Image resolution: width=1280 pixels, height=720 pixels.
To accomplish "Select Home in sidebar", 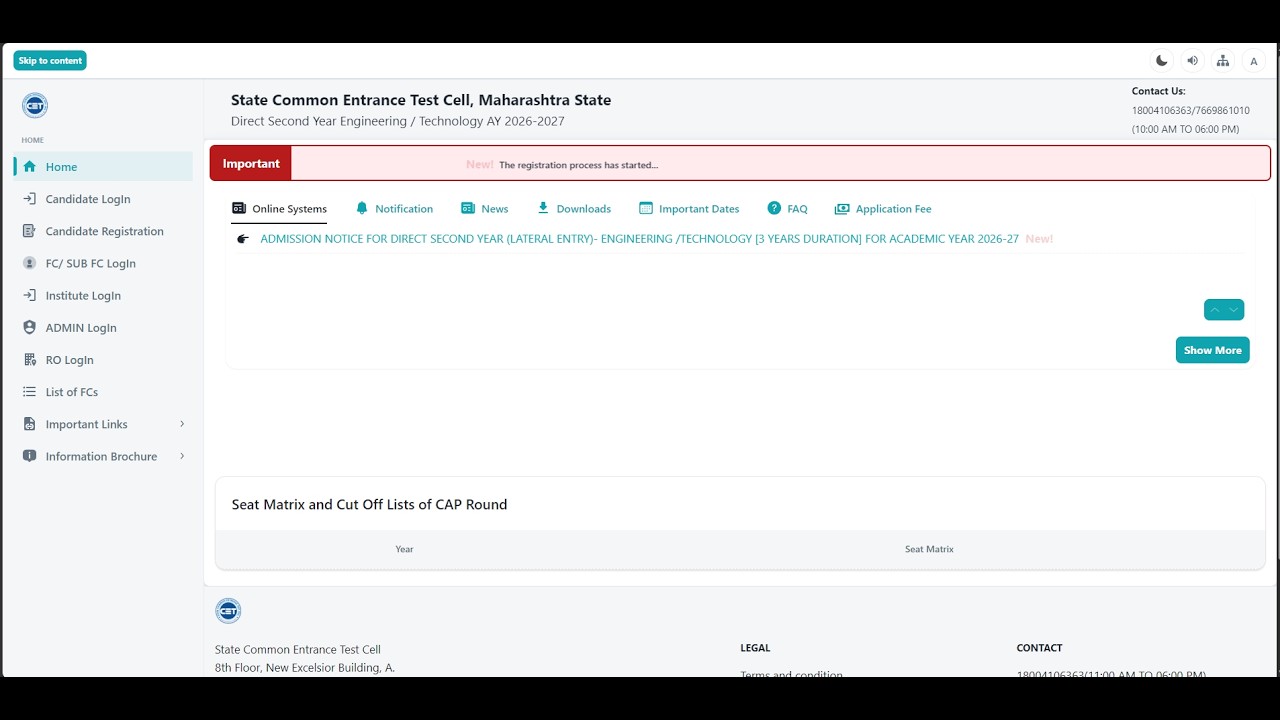I will (104, 167).
